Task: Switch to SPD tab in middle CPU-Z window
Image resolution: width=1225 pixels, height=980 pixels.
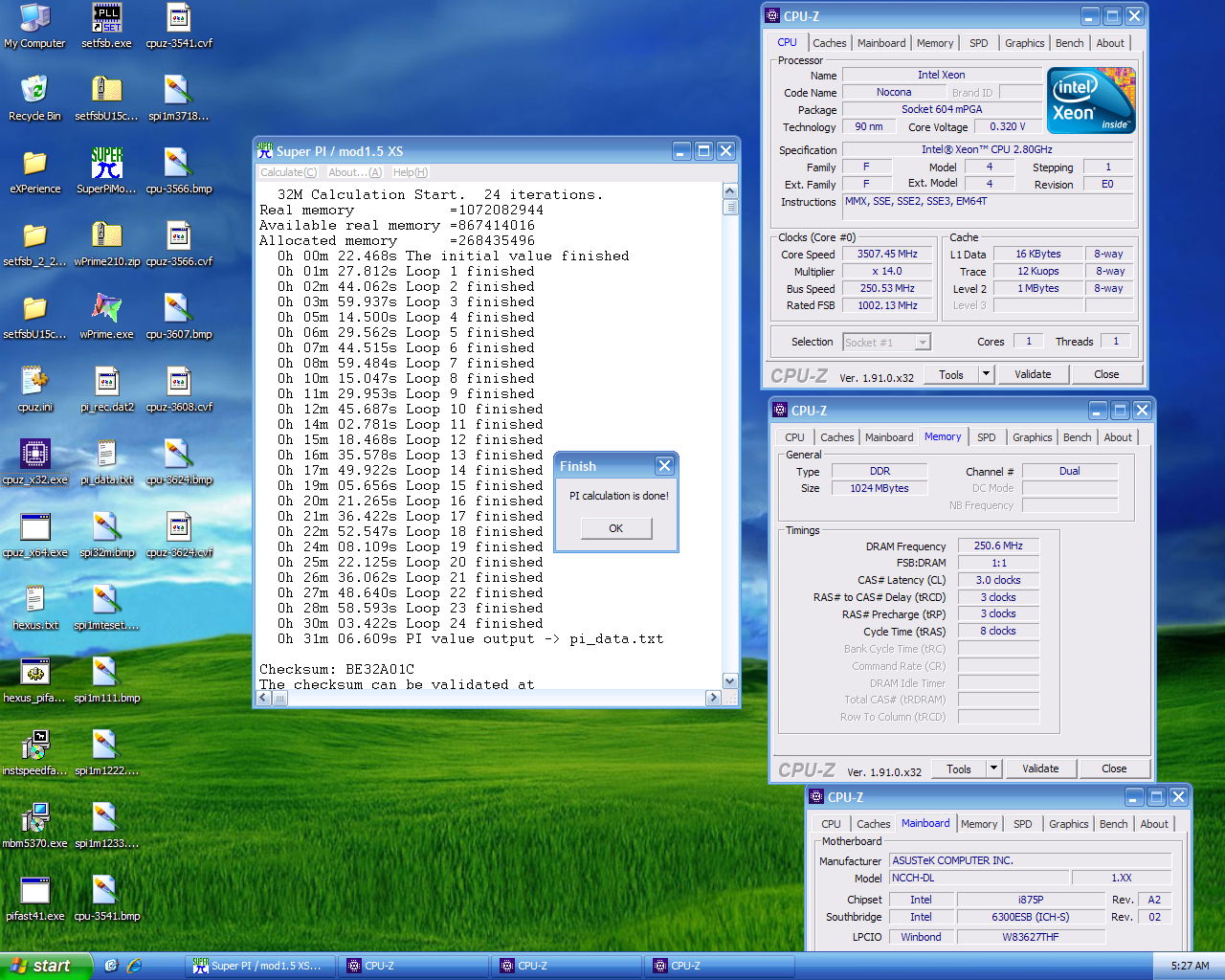Action: coord(987,437)
